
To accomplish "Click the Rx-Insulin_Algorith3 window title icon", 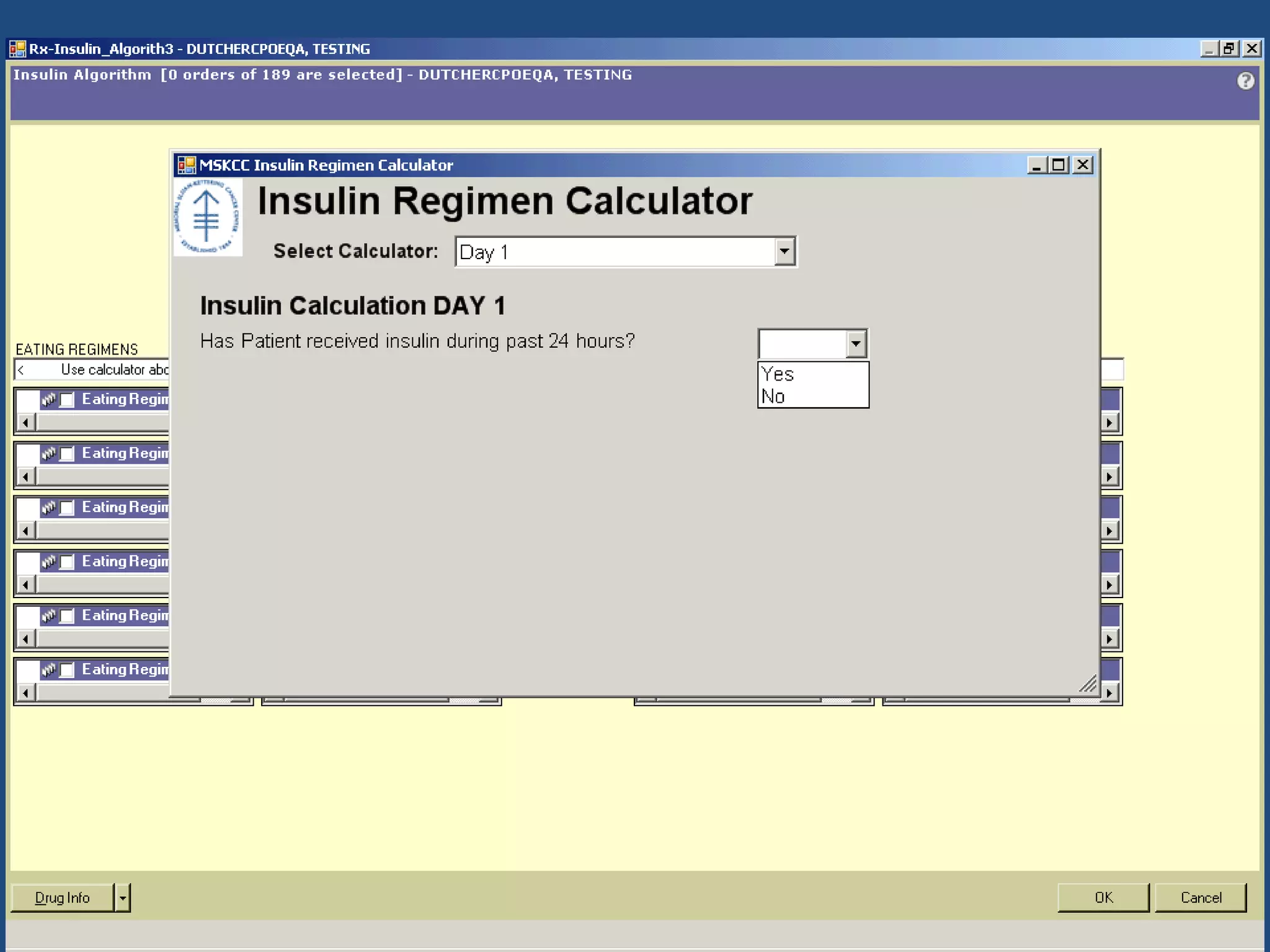I will point(18,49).
